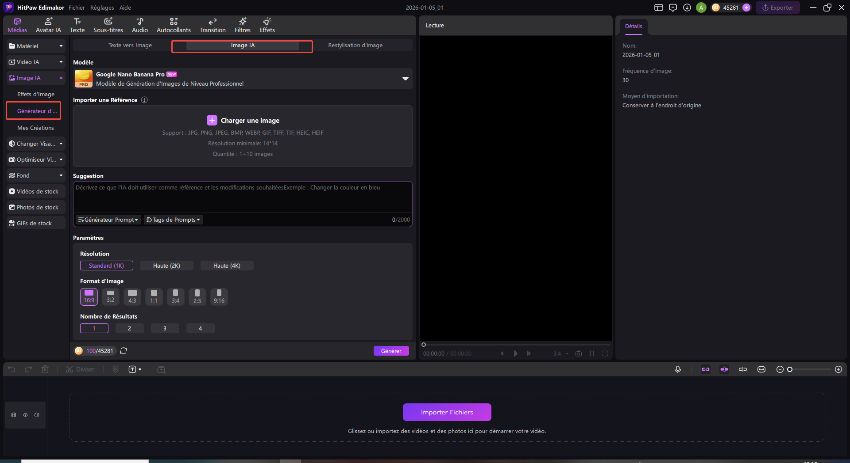Select the Filtres icon
850x463 pixels.
[x=243, y=24]
